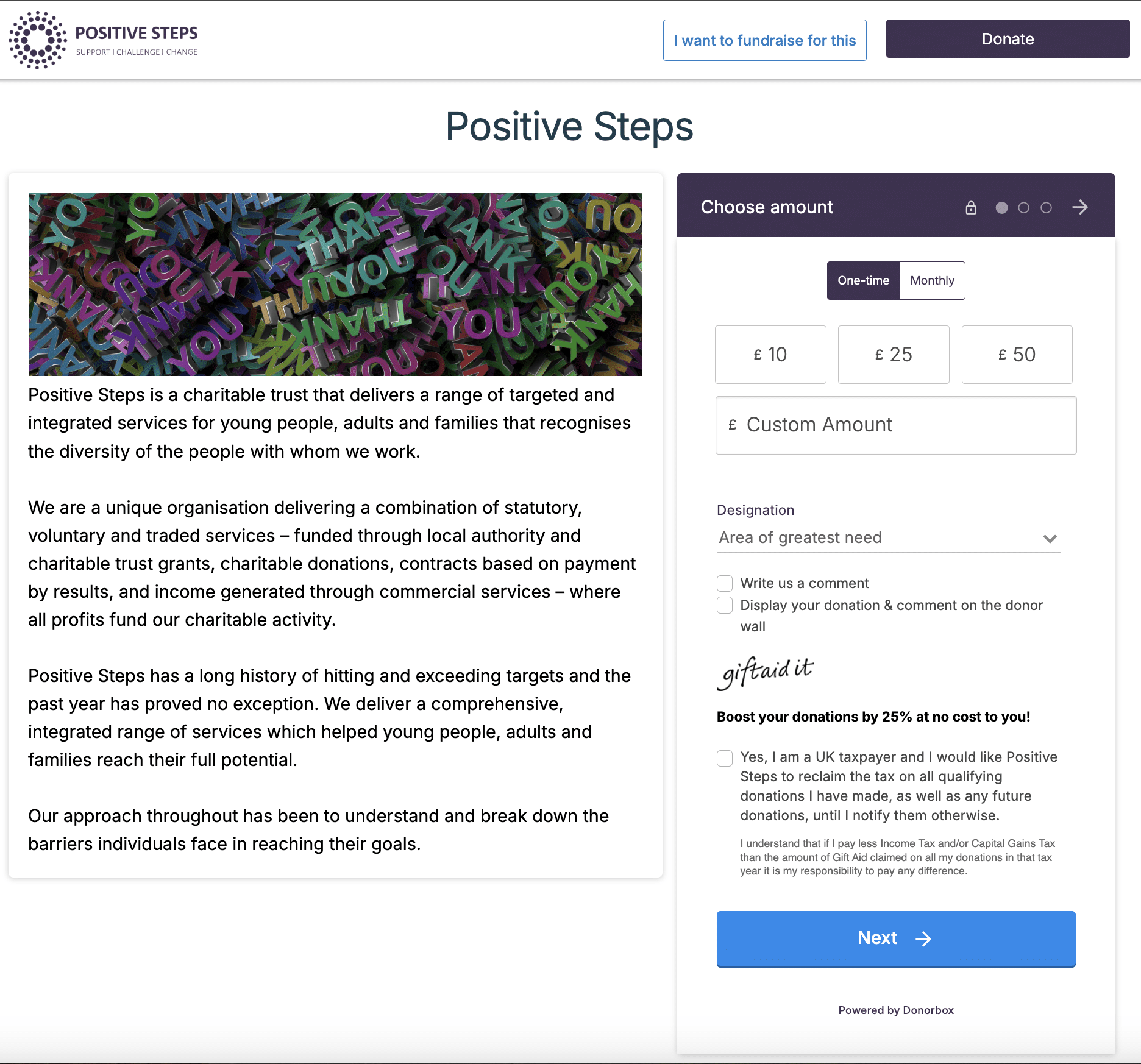Screen dimensions: 1141x1064
Task: Tick the UK taxpayer Gift Aid checkbox
Action: (x=725, y=757)
